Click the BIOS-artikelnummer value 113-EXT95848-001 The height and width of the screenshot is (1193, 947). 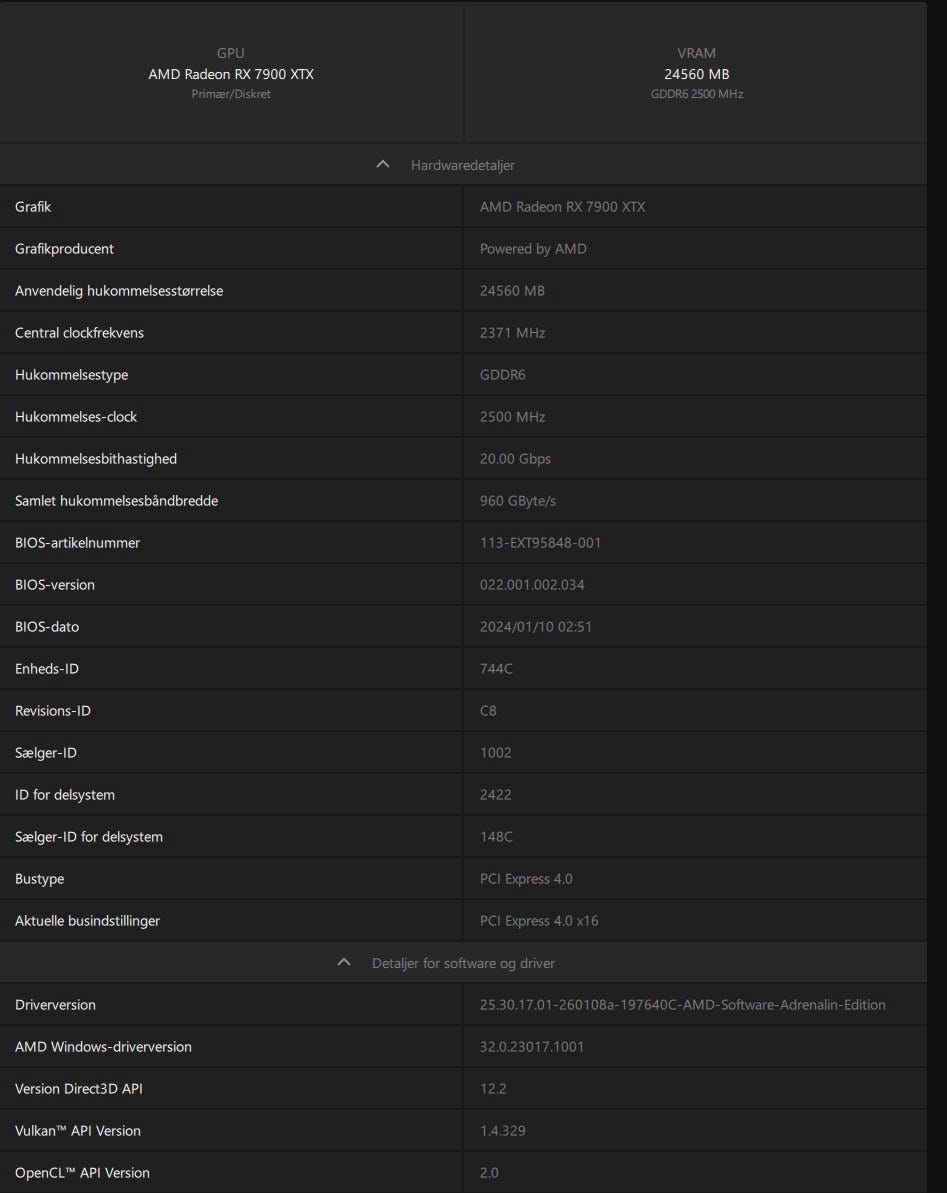540,543
